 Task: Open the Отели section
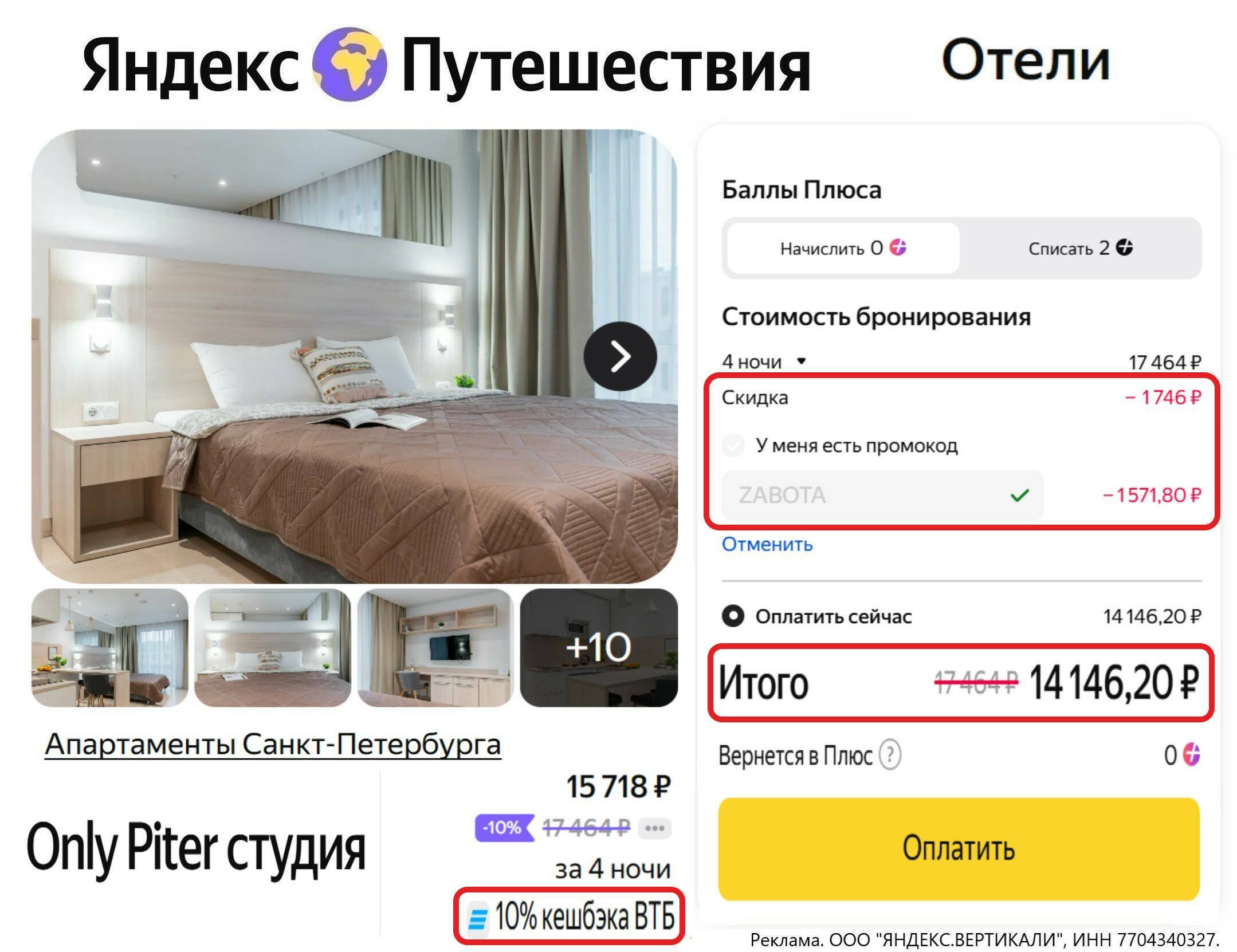(x=1026, y=60)
